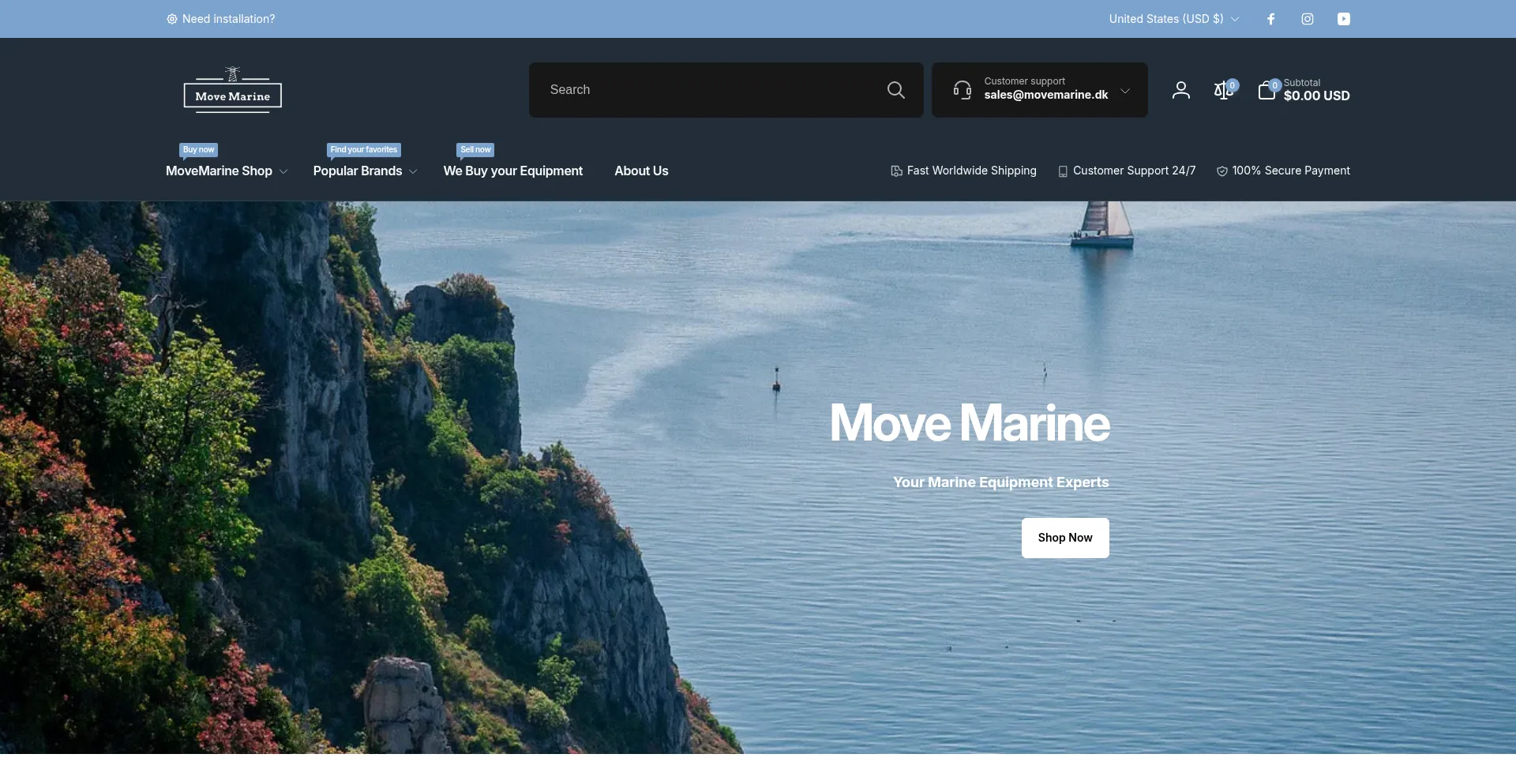View the product comparison scales icon
This screenshot has width=1516, height=784.
pyautogui.click(x=1222, y=91)
